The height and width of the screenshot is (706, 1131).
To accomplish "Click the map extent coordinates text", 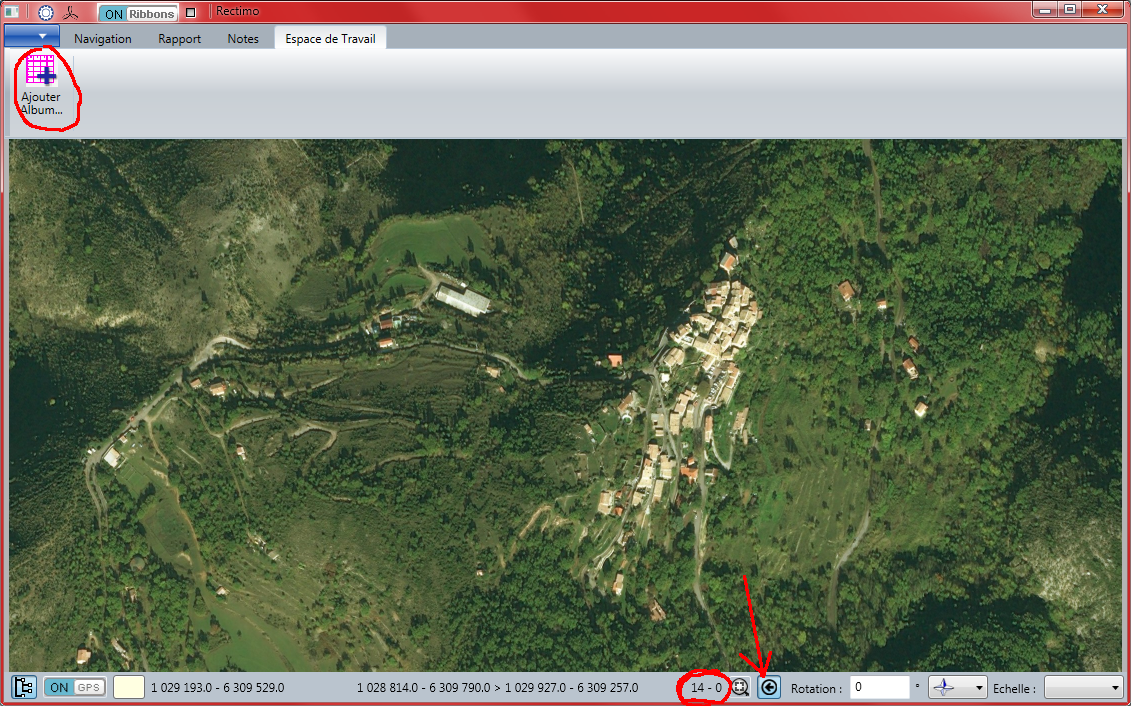I will [498, 688].
